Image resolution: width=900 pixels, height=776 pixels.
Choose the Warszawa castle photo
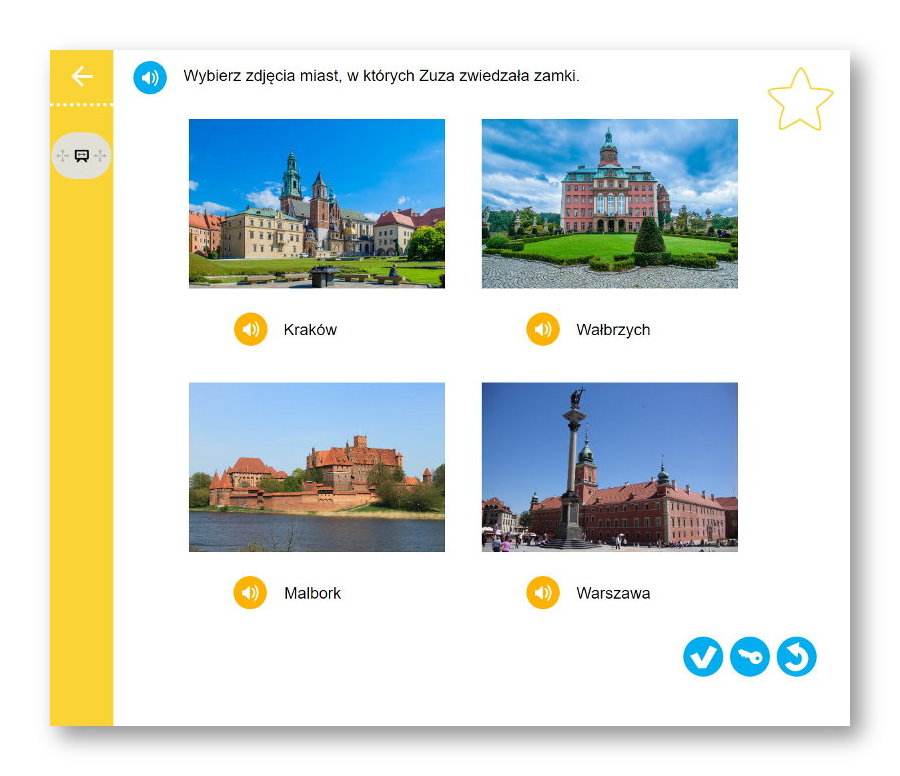pyautogui.click(x=610, y=467)
